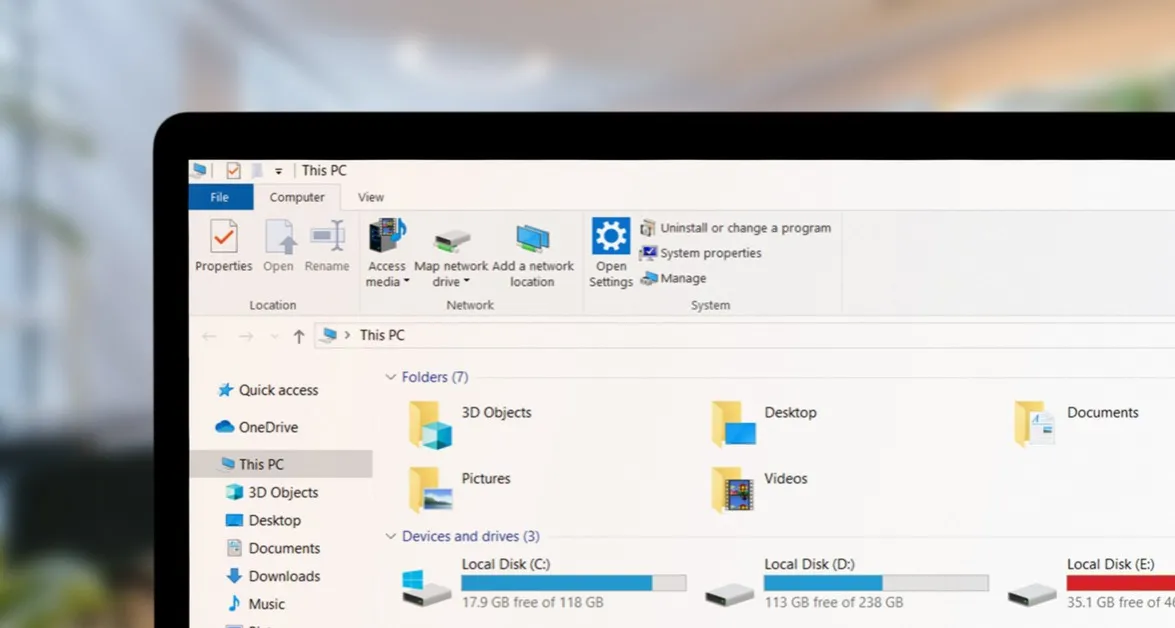Open Downloads in the navigation pane
Image resolution: width=1175 pixels, height=628 pixels.
[x=274, y=576]
